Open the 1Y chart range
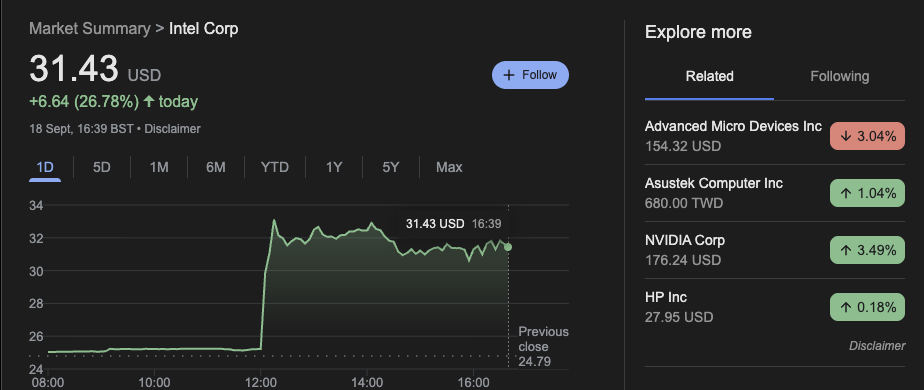This screenshot has width=924, height=390. point(334,167)
